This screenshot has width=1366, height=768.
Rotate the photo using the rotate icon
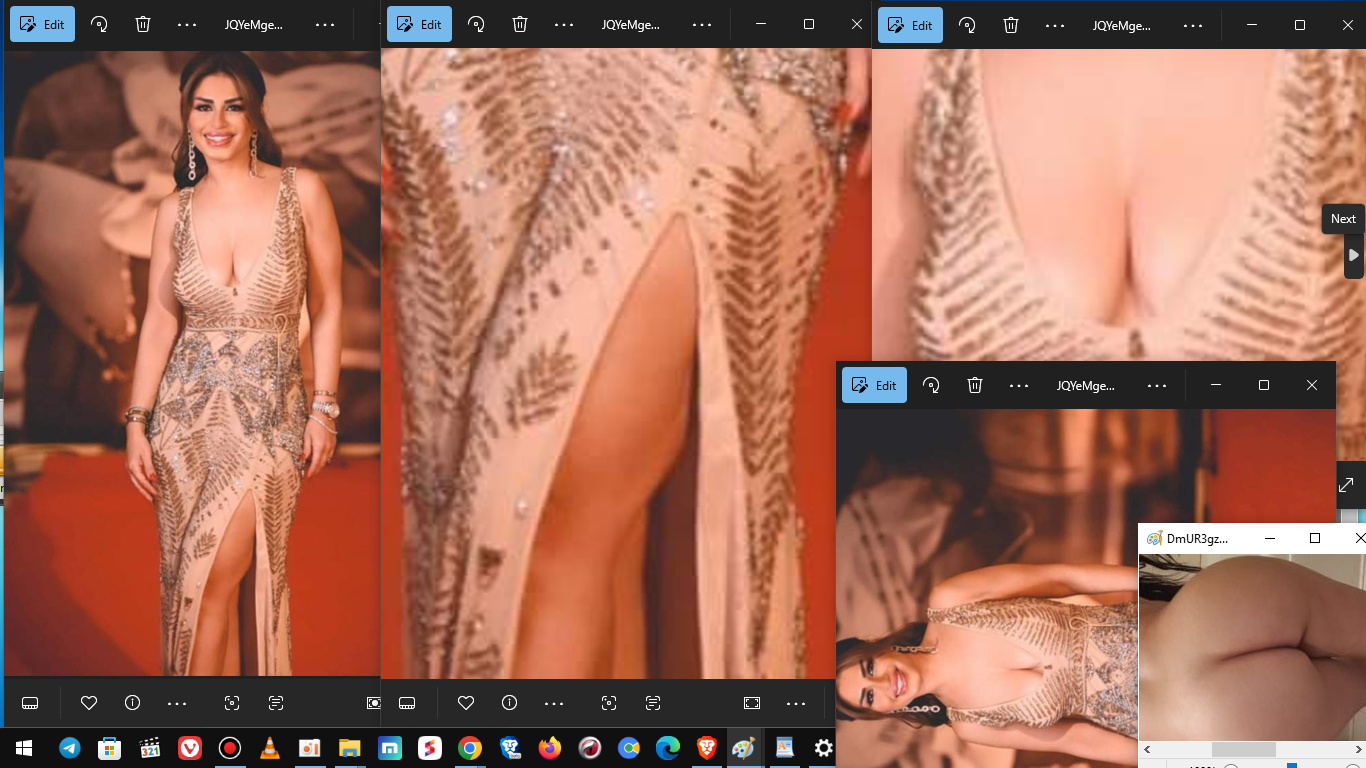[x=98, y=24]
